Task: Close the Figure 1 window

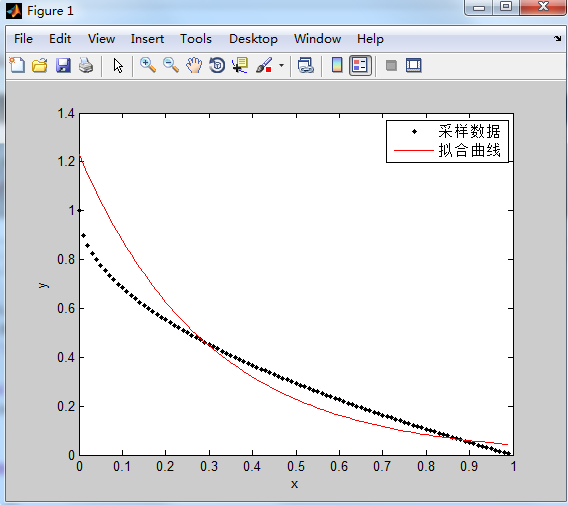Action: click(543, 7)
